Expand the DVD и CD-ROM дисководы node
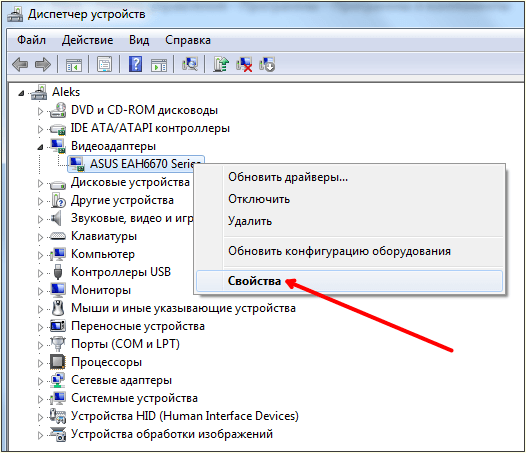This screenshot has width=526, height=453. click(x=40, y=111)
